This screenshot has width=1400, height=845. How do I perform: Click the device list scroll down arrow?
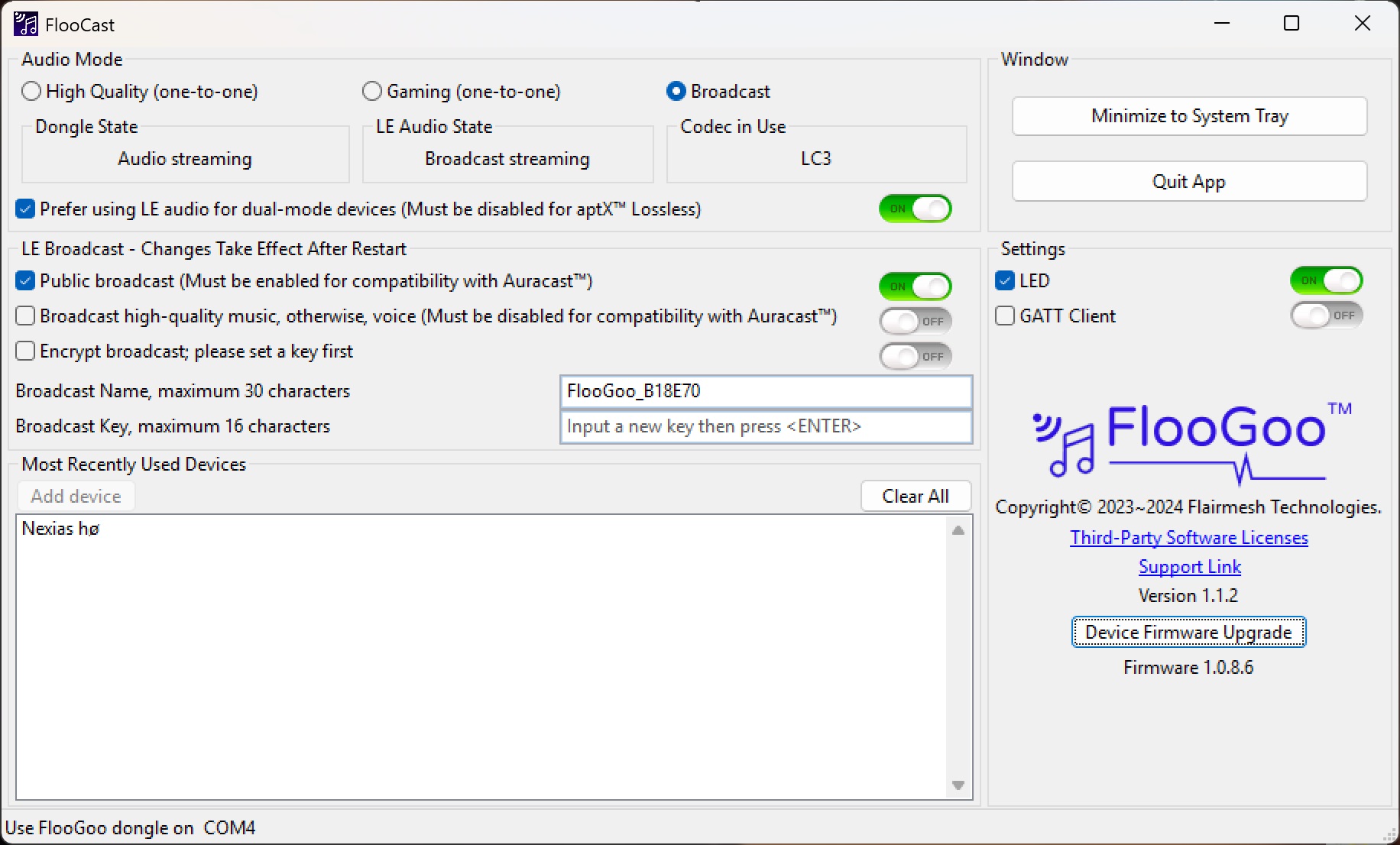(x=958, y=785)
